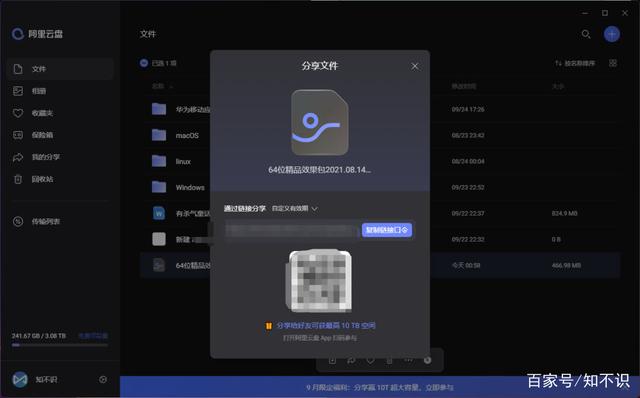Image resolution: width=640 pixels, height=398 pixels.
Task: Click the blue copy link button
Action: (x=387, y=230)
